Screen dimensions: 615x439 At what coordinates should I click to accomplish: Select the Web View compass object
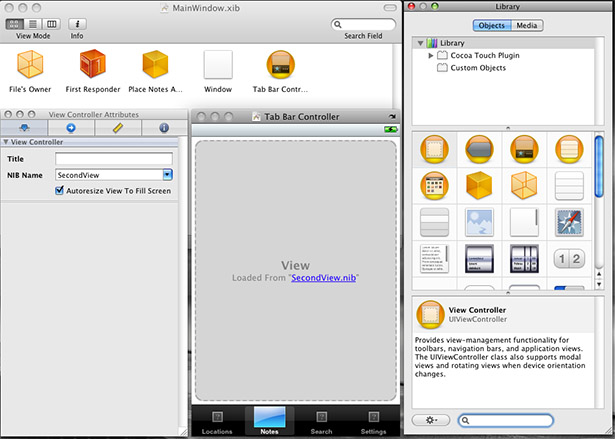570,222
